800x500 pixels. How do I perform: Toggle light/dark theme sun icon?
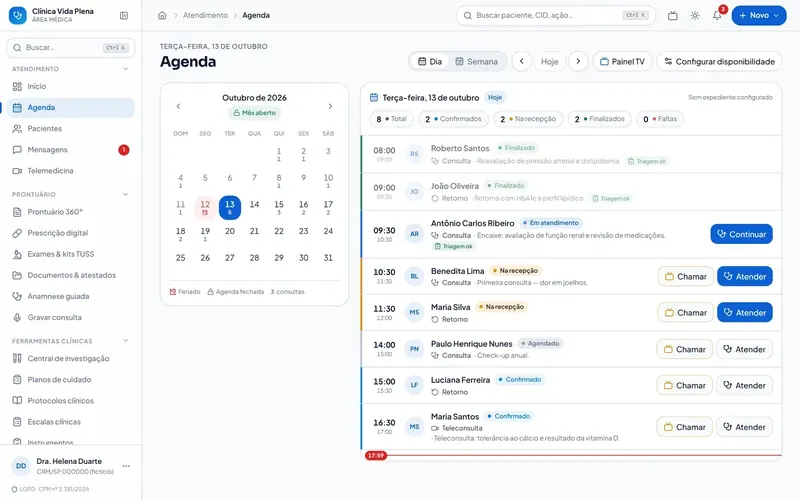695,15
